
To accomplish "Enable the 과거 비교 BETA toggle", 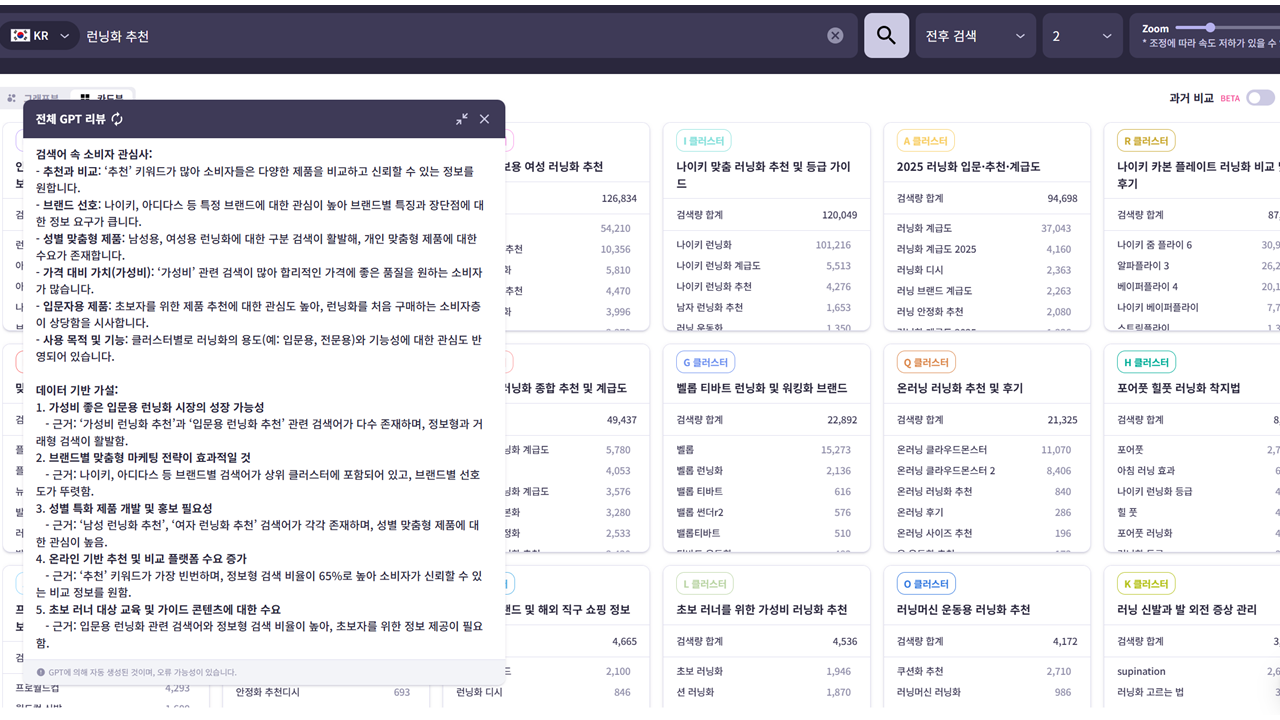I will (x=1260, y=97).
